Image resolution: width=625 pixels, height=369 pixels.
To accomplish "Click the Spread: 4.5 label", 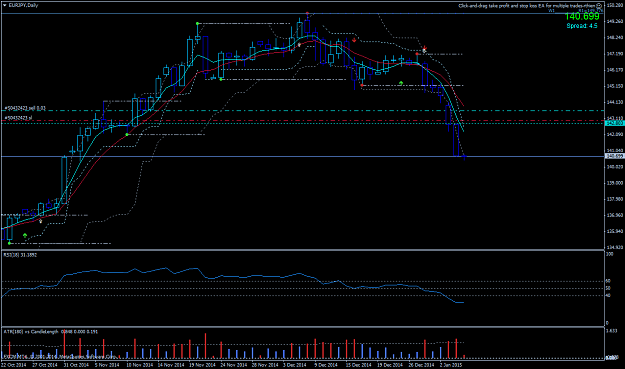I will 582,26.
